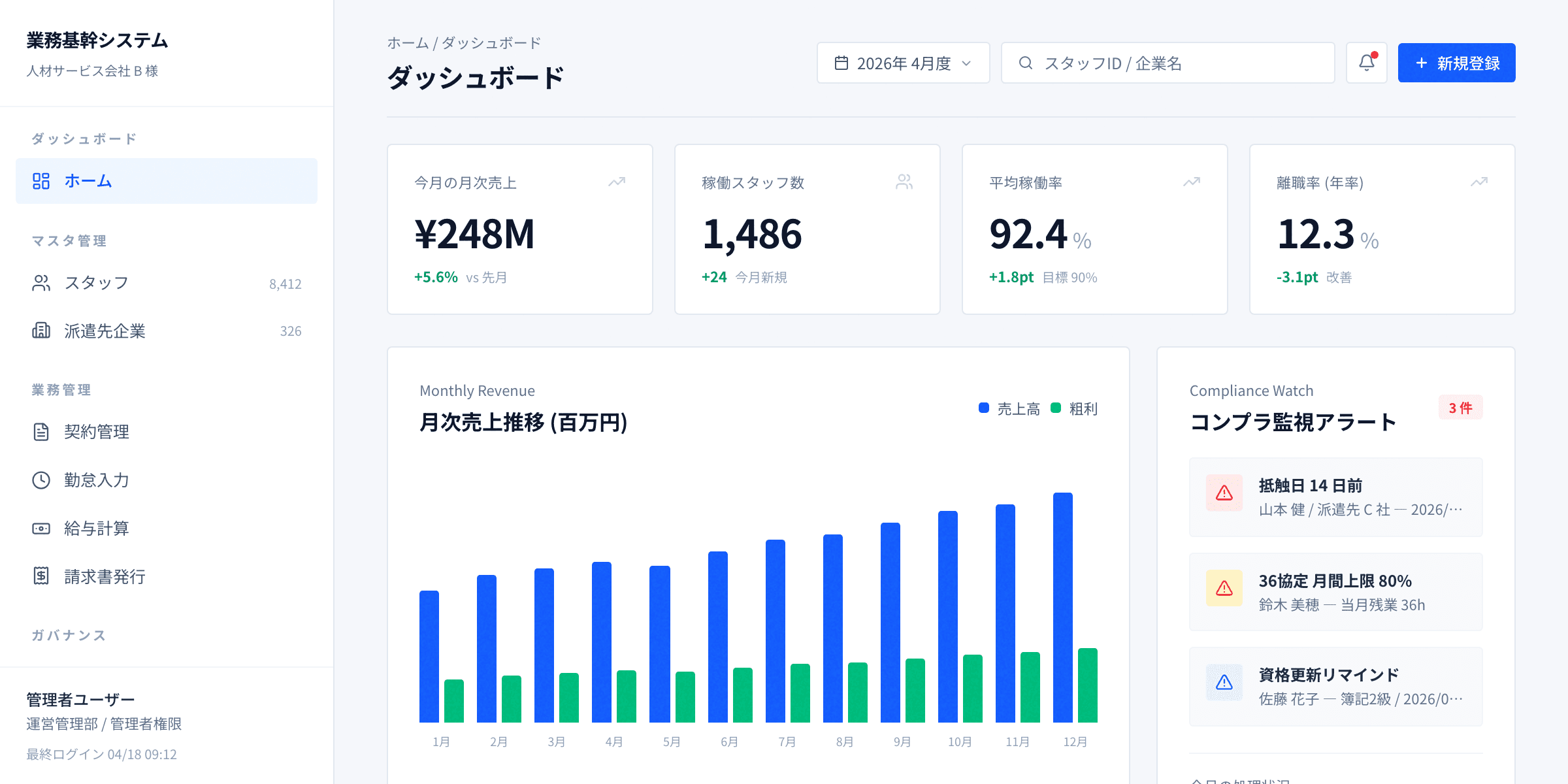Click the people icon on 稼働スタッフ数 card
1568x784 pixels.
[x=904, y=182]
